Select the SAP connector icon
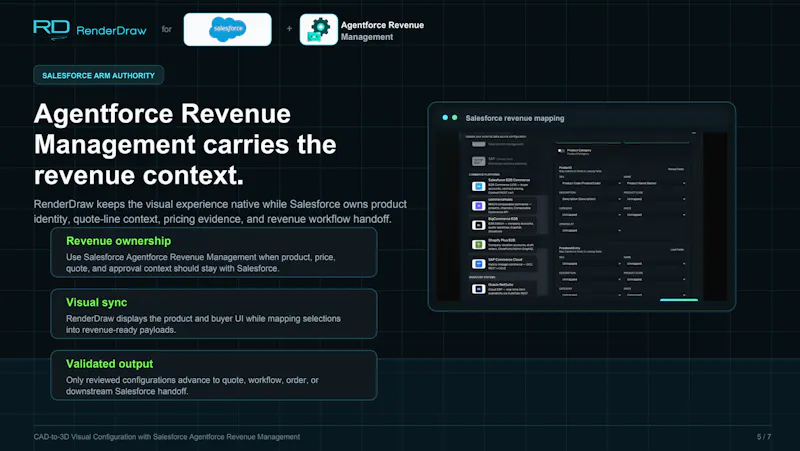This screenshot has width=800, height=451. point(479,161)
